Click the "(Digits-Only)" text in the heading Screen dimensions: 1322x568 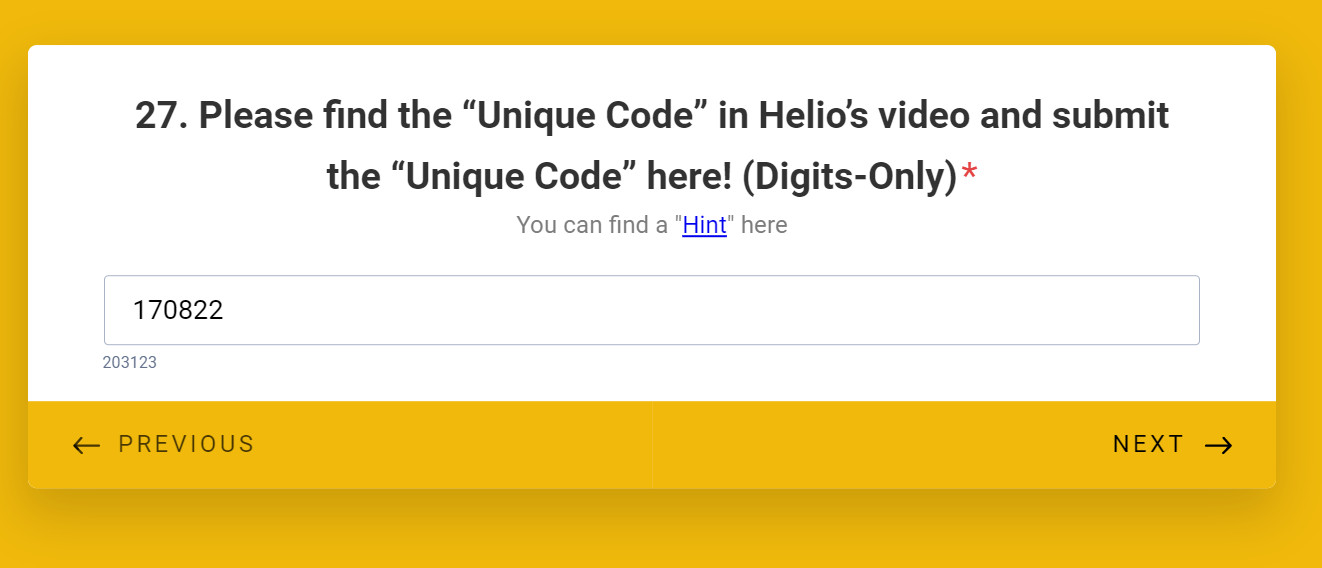point(849,177)
